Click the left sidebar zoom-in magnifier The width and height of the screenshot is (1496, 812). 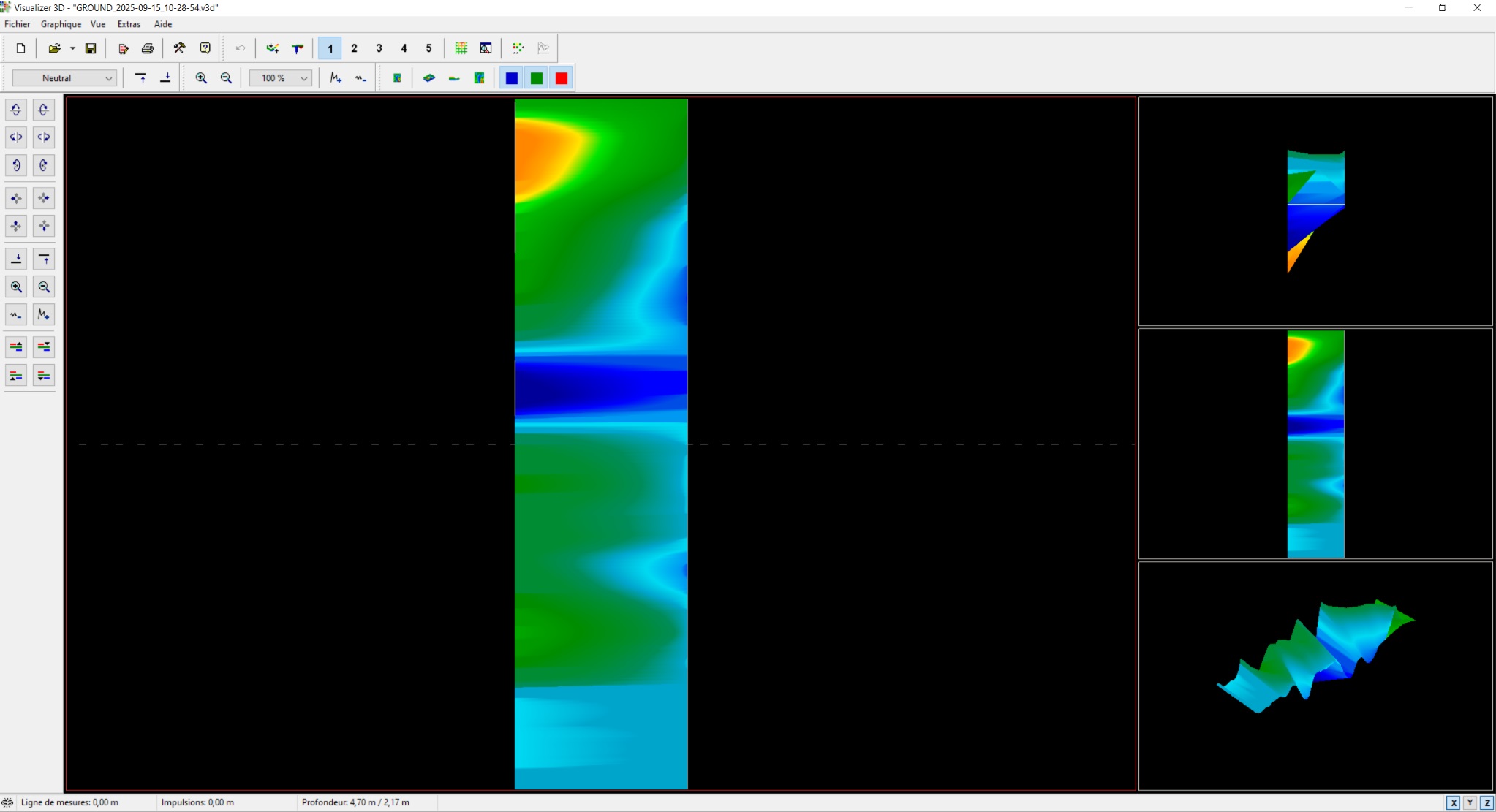tap(16, 287)
